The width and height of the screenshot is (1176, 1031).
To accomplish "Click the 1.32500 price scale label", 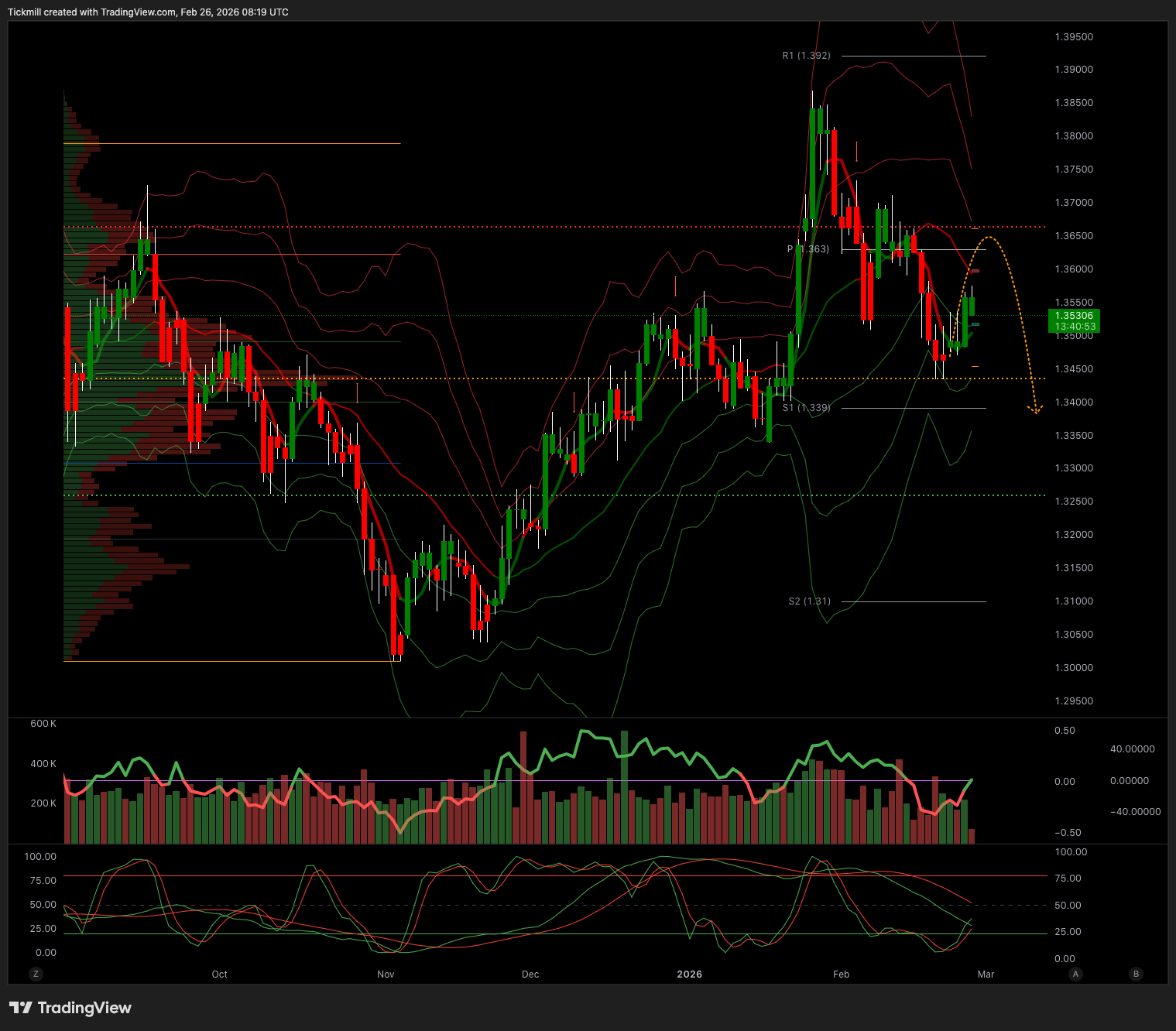I will coord(1074,502).
